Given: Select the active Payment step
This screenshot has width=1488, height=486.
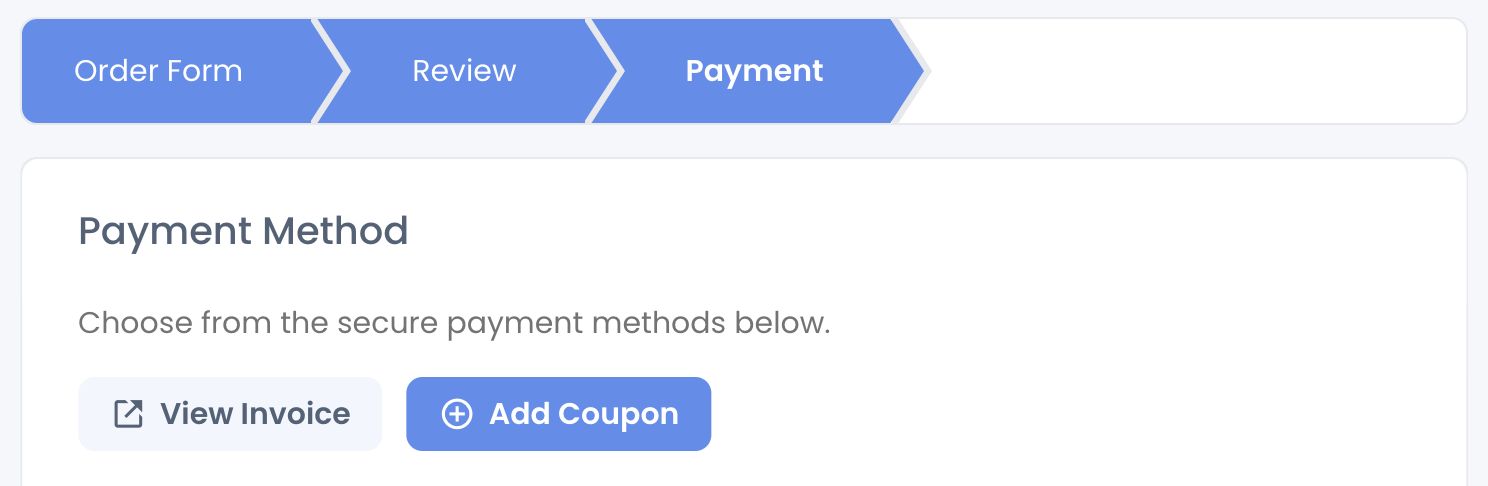Looking at the screenshot, I should click(754, 71).
